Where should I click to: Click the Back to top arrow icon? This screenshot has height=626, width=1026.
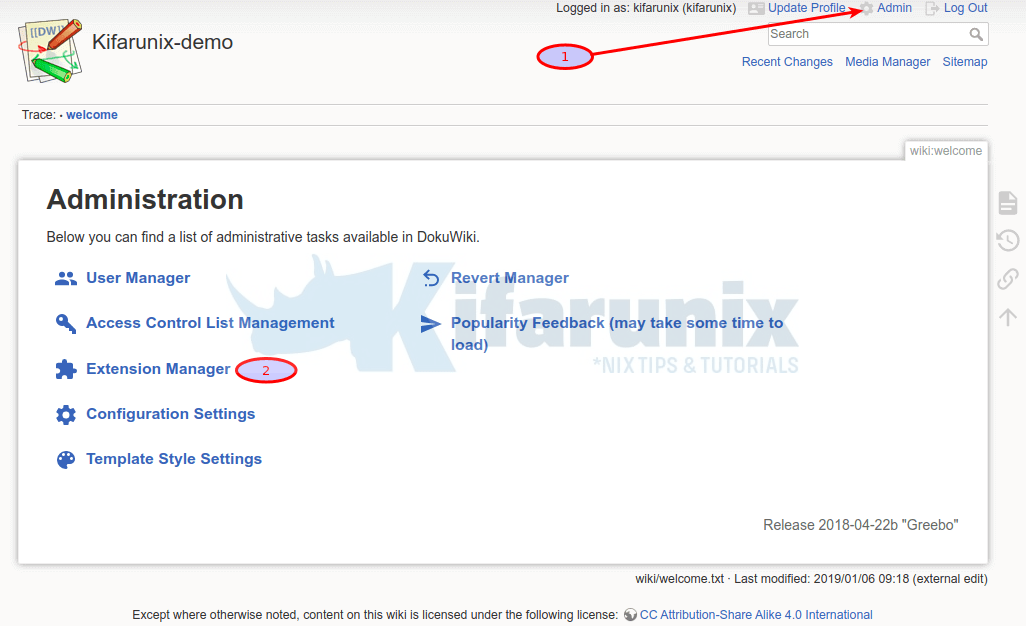tap(1008, 318)
